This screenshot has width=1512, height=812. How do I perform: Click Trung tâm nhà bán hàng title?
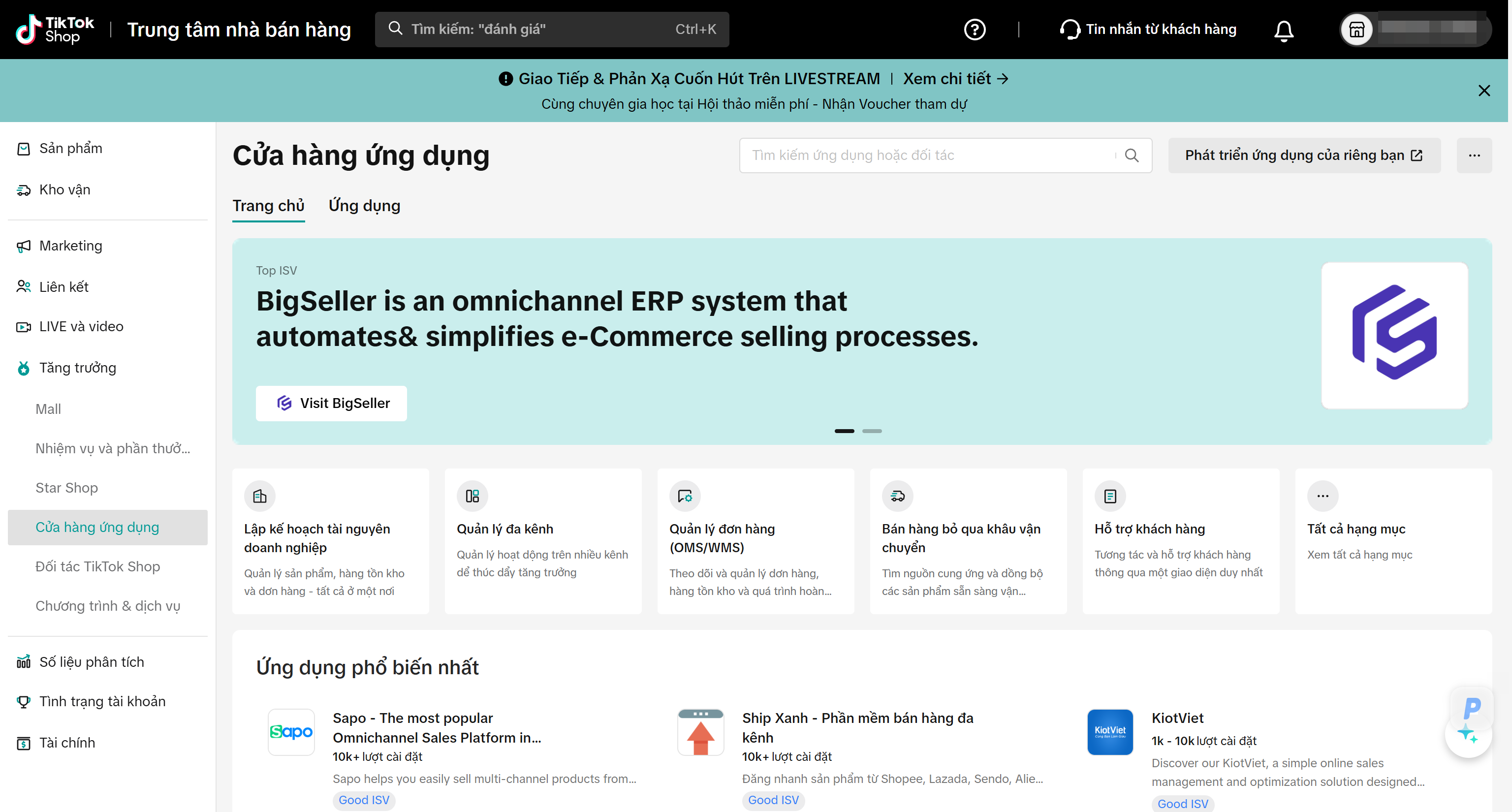[239, 30]
